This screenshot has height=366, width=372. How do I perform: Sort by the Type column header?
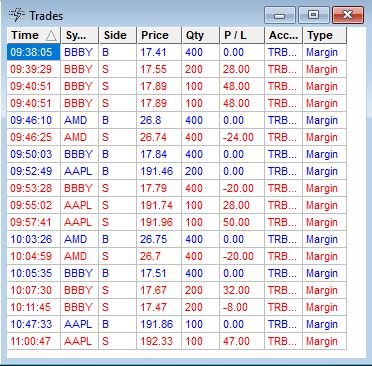(x=325, y=35)
